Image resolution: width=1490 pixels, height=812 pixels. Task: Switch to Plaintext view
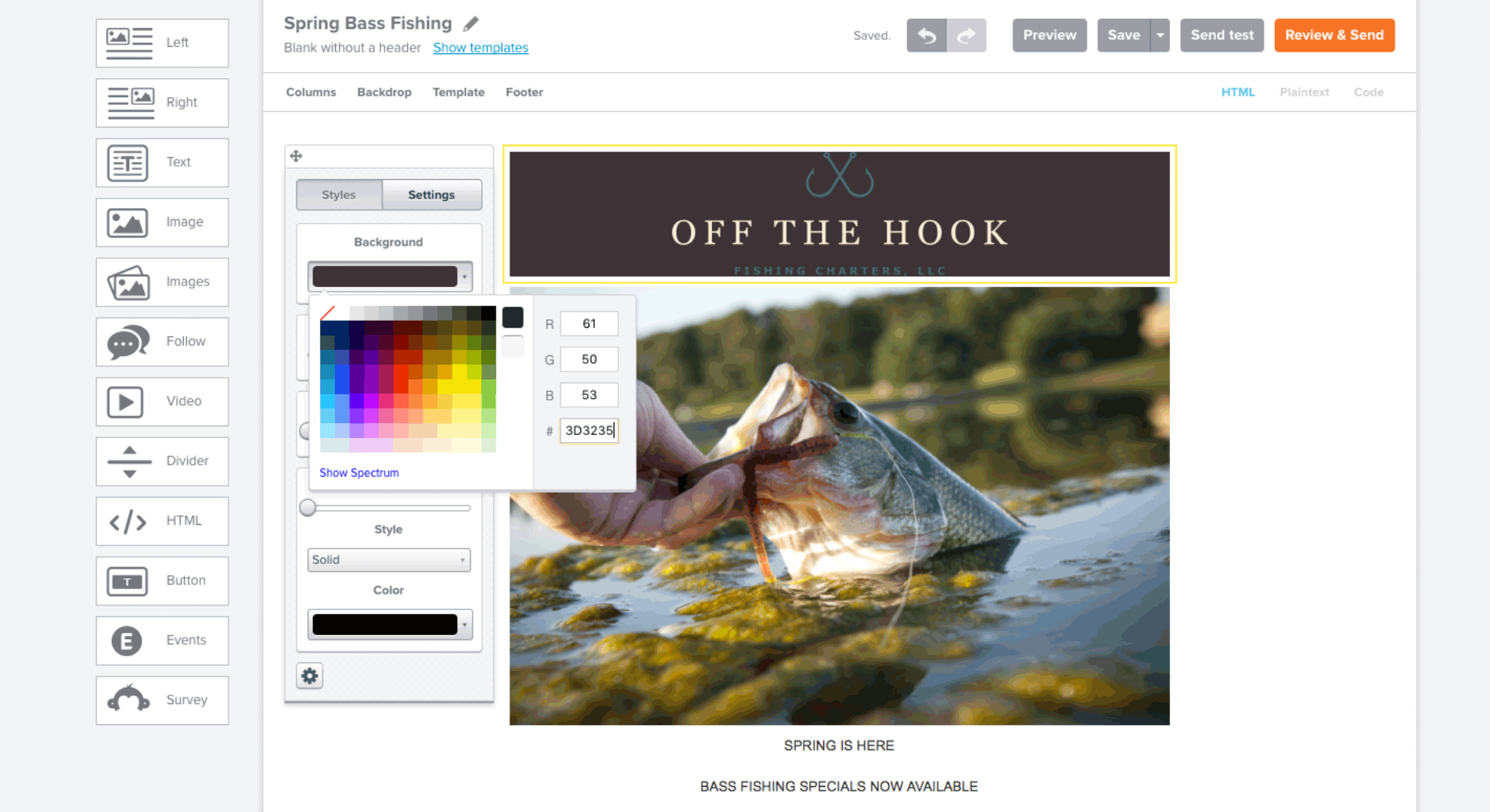click(1304, 92)
